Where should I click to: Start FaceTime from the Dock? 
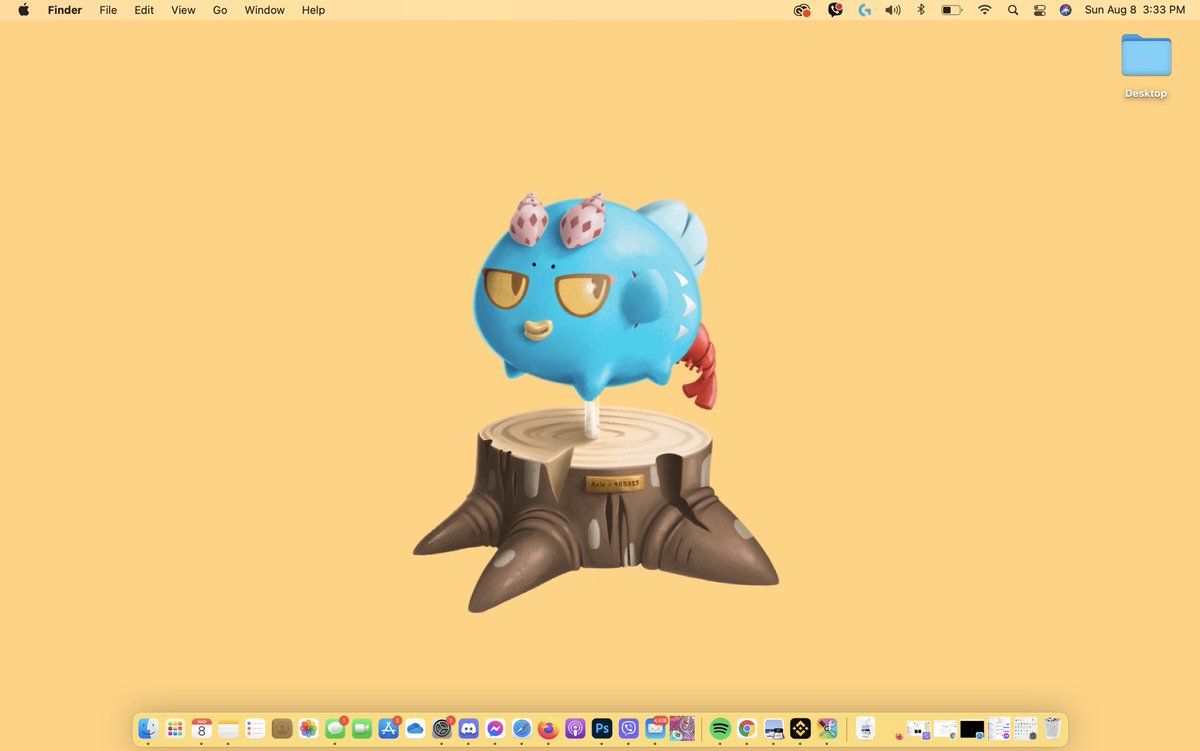pos(362,728)
